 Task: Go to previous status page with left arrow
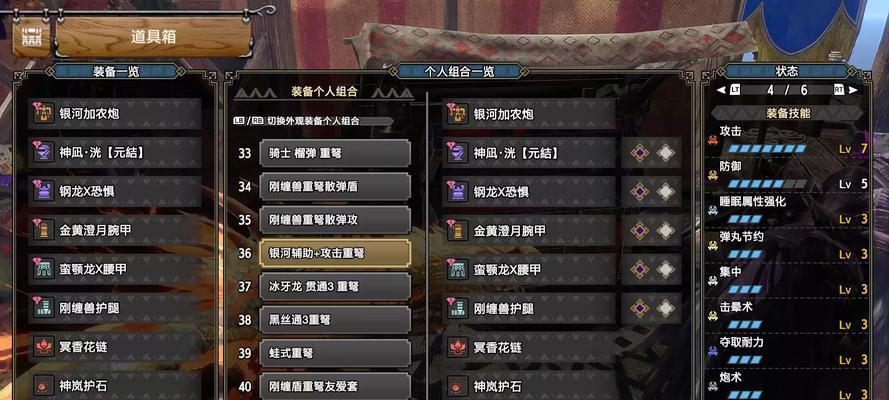[721, 90]
